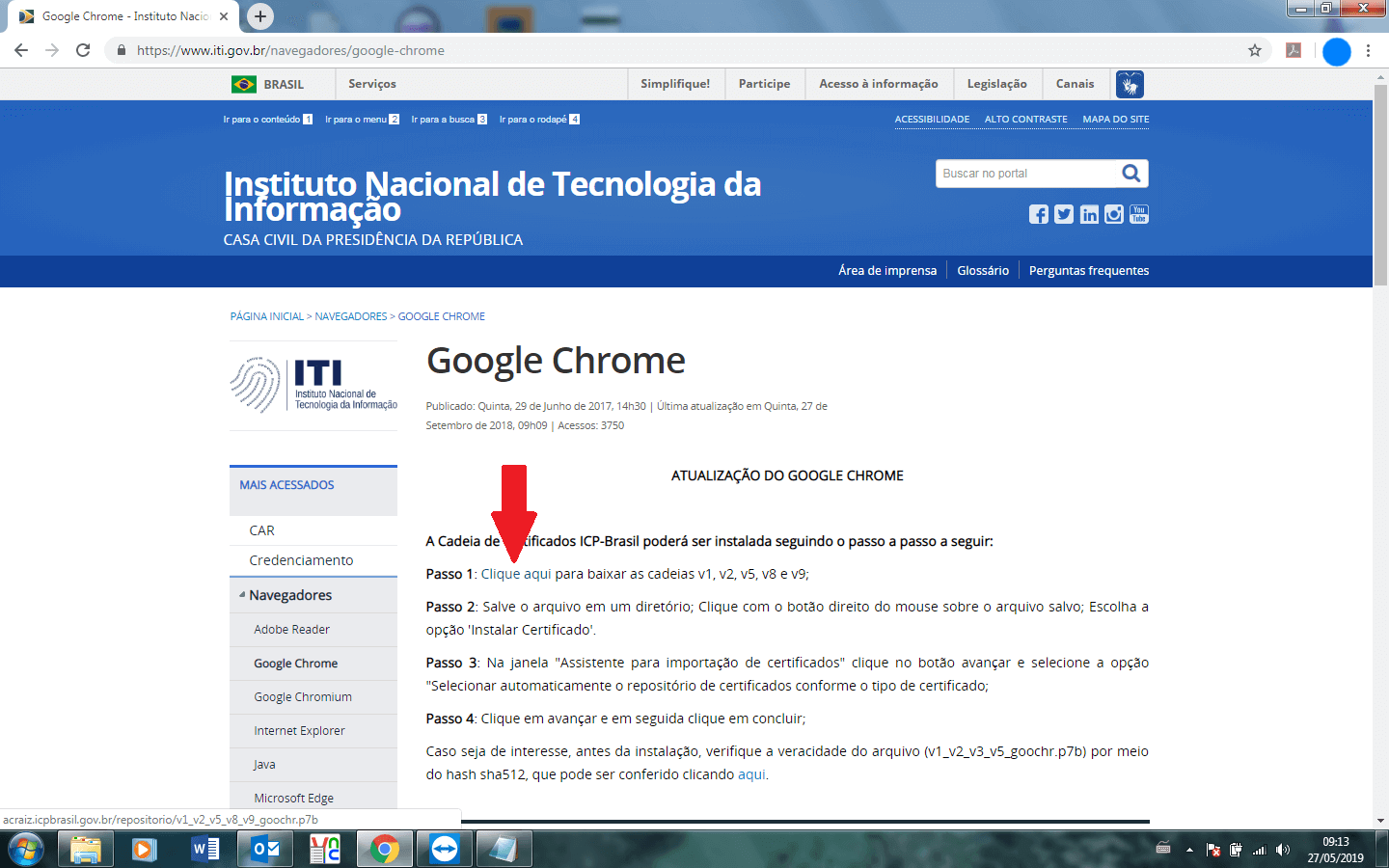Show hidden tray icons arrow
Screen dimensions: 1389x868
click(x=1189, y=850)
